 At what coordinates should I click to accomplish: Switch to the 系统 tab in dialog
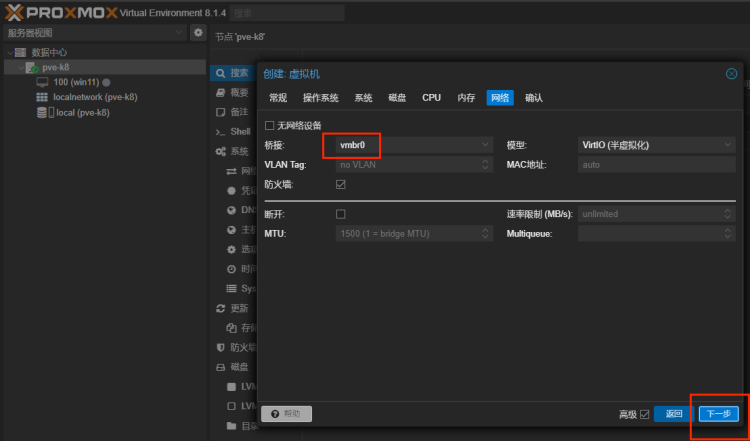pos(363,98)
